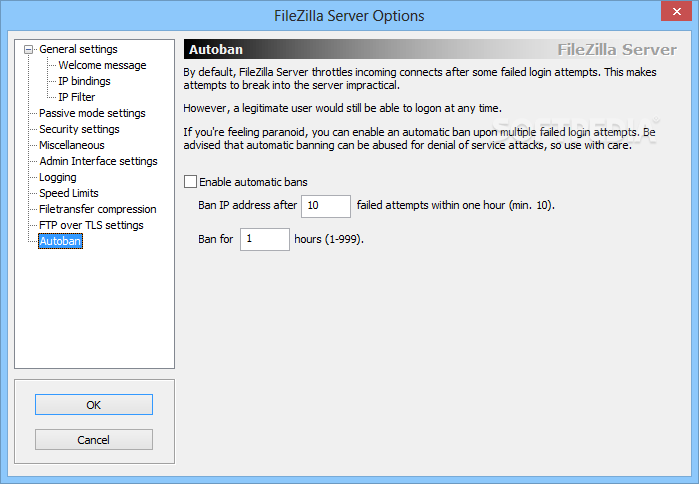Confirm options with the OK button

[94, 405]
